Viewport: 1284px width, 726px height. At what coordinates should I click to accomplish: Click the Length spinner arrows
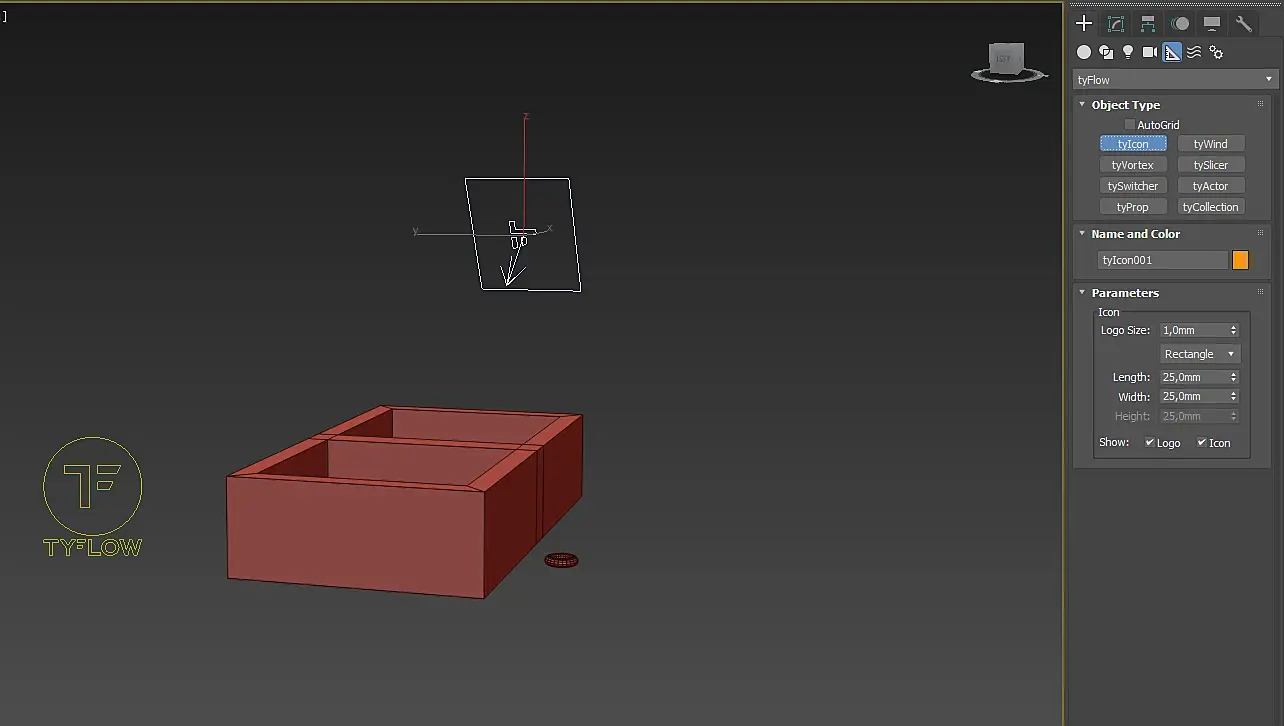(1234, 377)
